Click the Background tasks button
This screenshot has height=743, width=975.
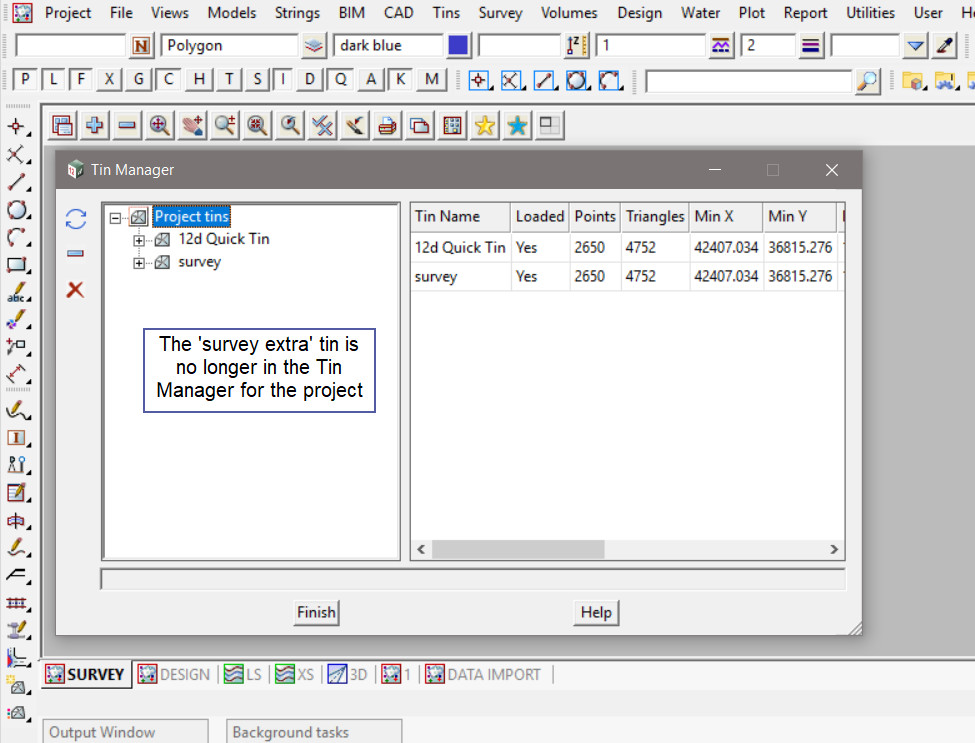[x=314, y=731]
